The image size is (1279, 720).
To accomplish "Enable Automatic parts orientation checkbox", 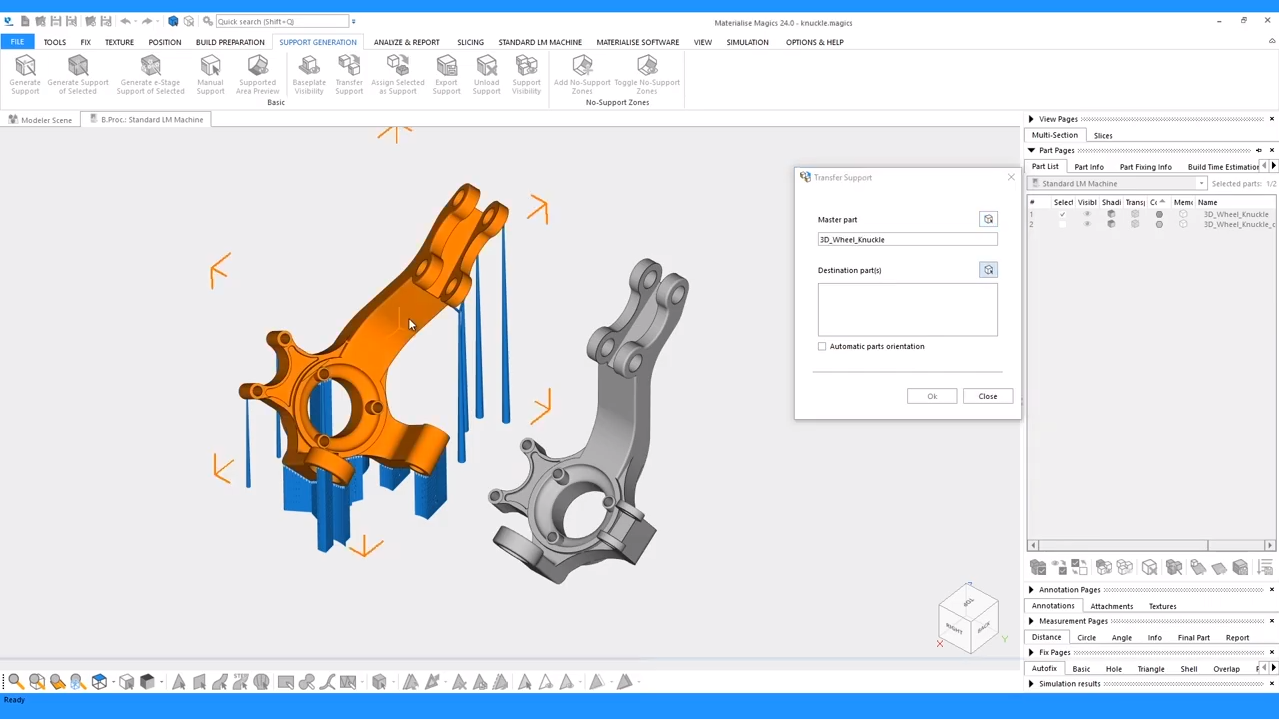I will [x=822, y=347].
